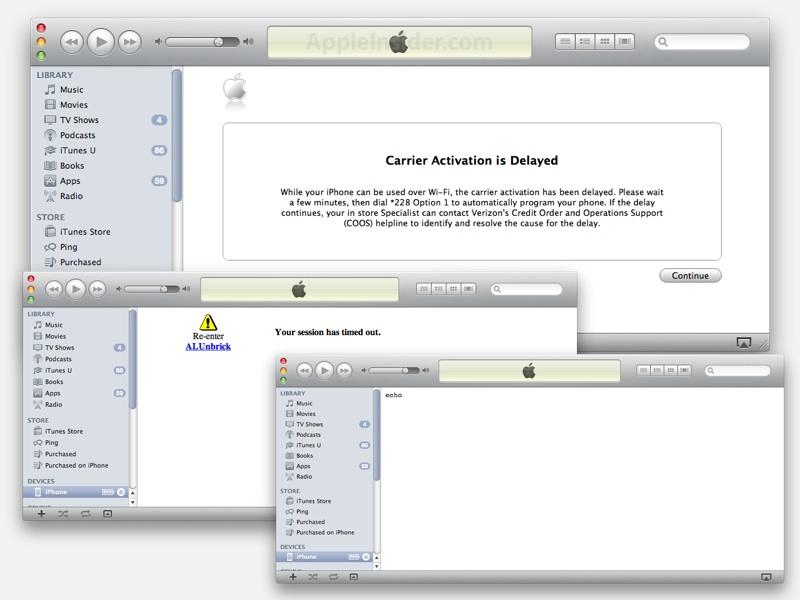Screen dimensions: 800x600
Task: Click Play button in echo window
Action: 324,370
